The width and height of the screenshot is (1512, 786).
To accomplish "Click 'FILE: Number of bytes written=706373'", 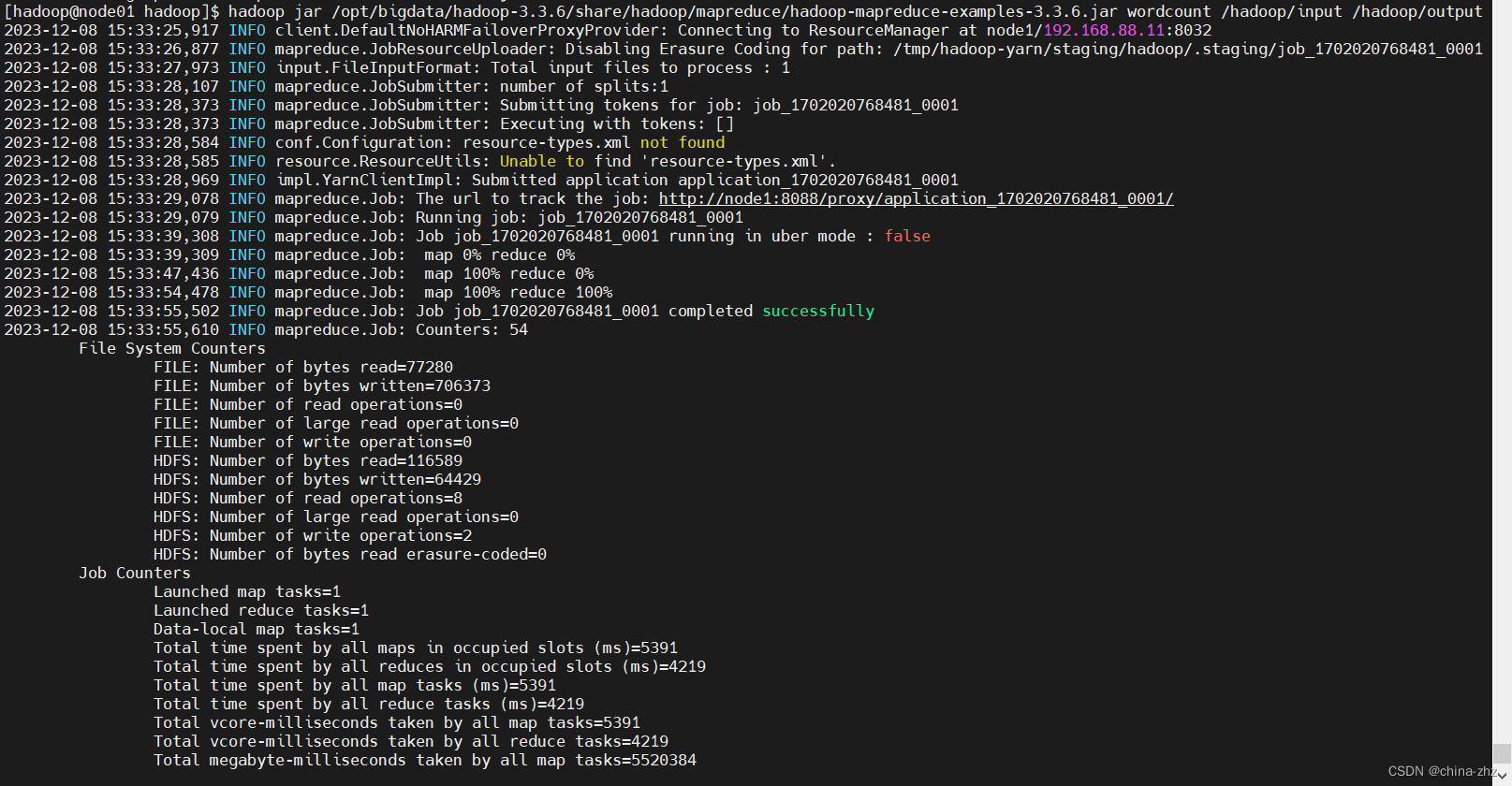I will 322,386.
